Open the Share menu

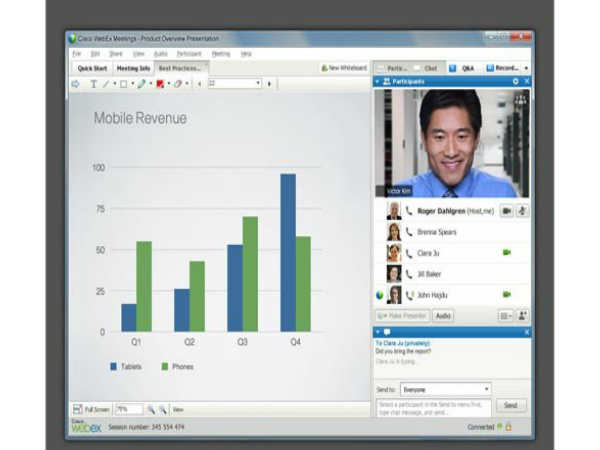click(x=116, y=54)
